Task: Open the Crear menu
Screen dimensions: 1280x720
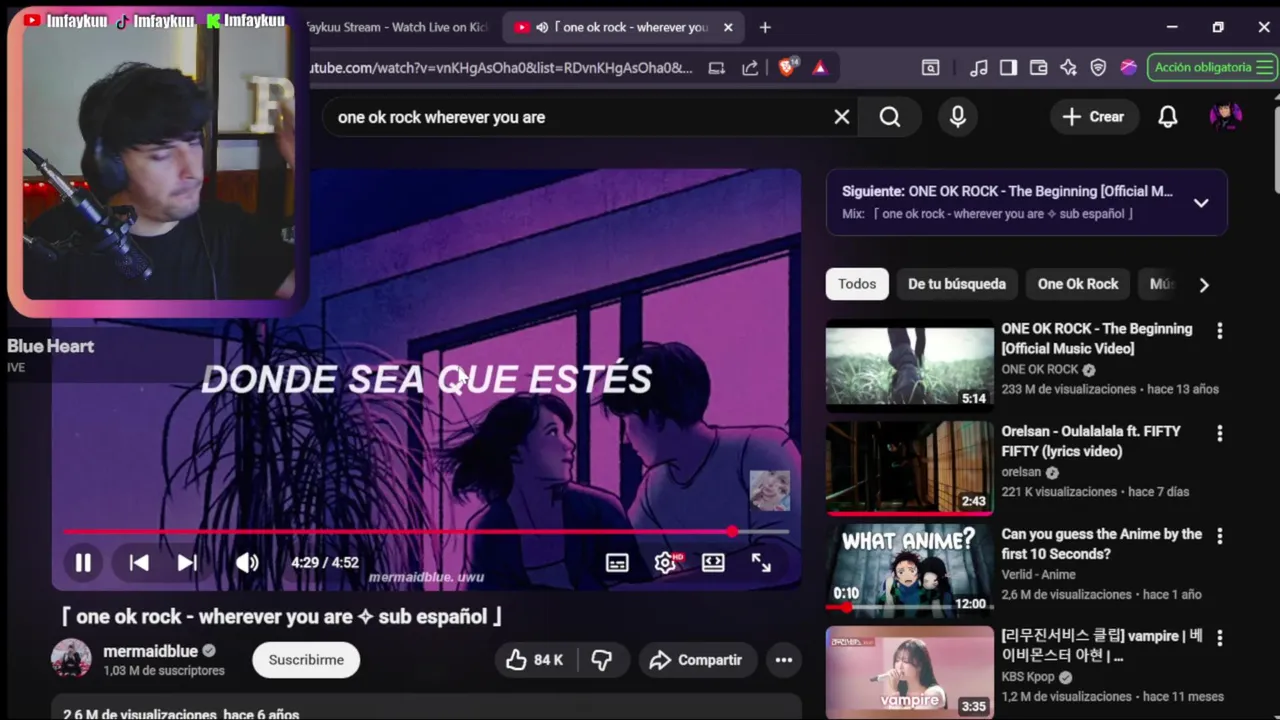Action: 1094,117
